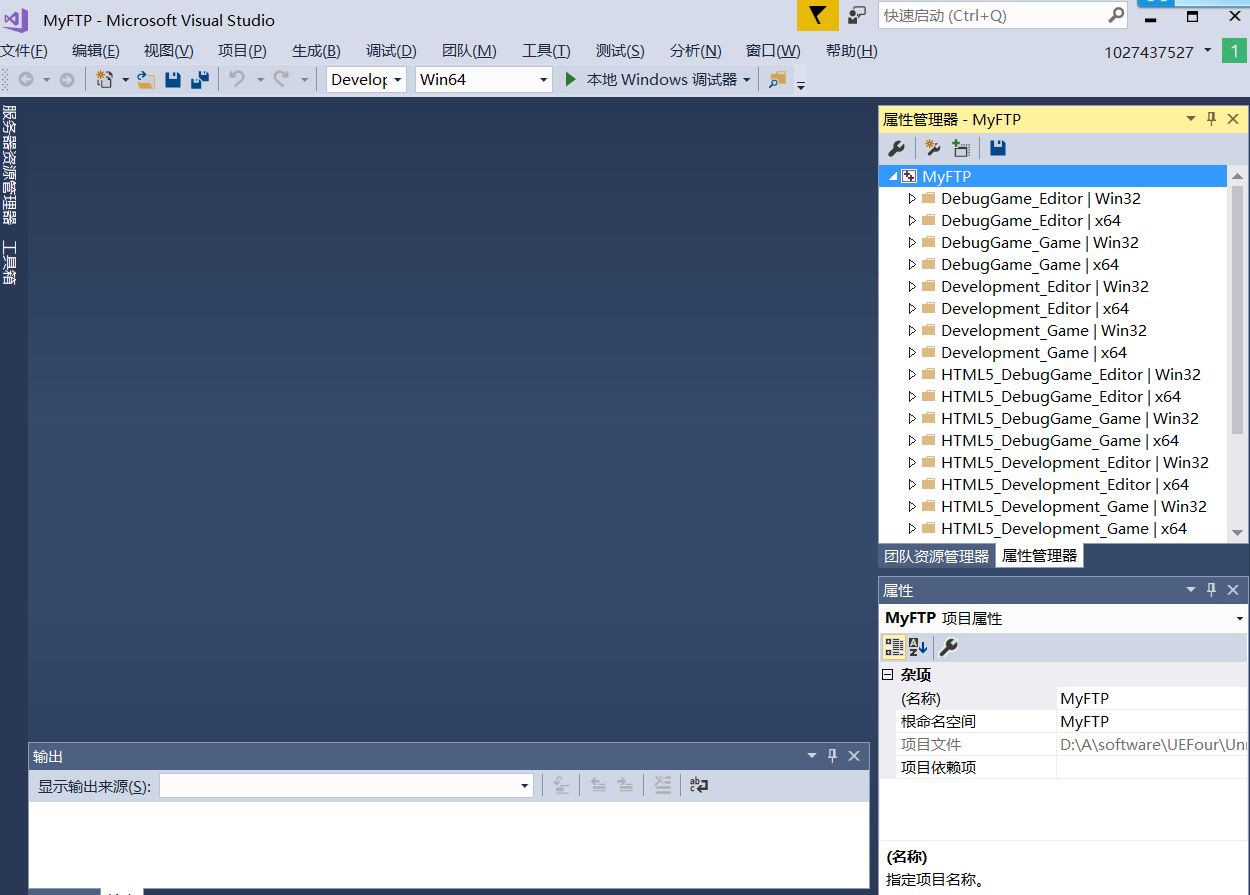Open the 文件(F) menu
The height and width of the screenshot is (895, 1250).
tap(24, 51)
